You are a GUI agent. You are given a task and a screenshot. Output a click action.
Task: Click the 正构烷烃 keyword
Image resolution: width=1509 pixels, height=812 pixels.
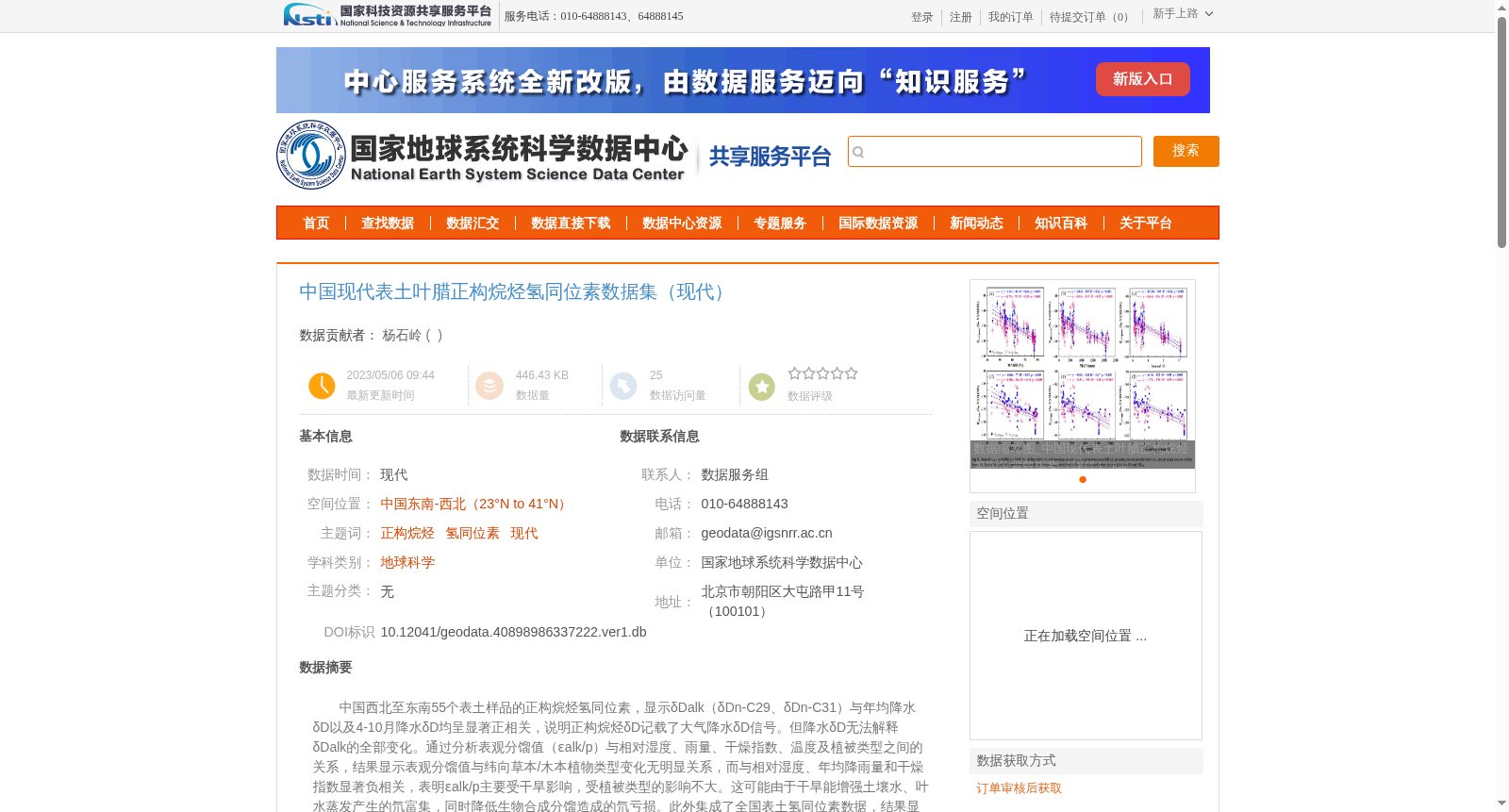coord(407,533)
